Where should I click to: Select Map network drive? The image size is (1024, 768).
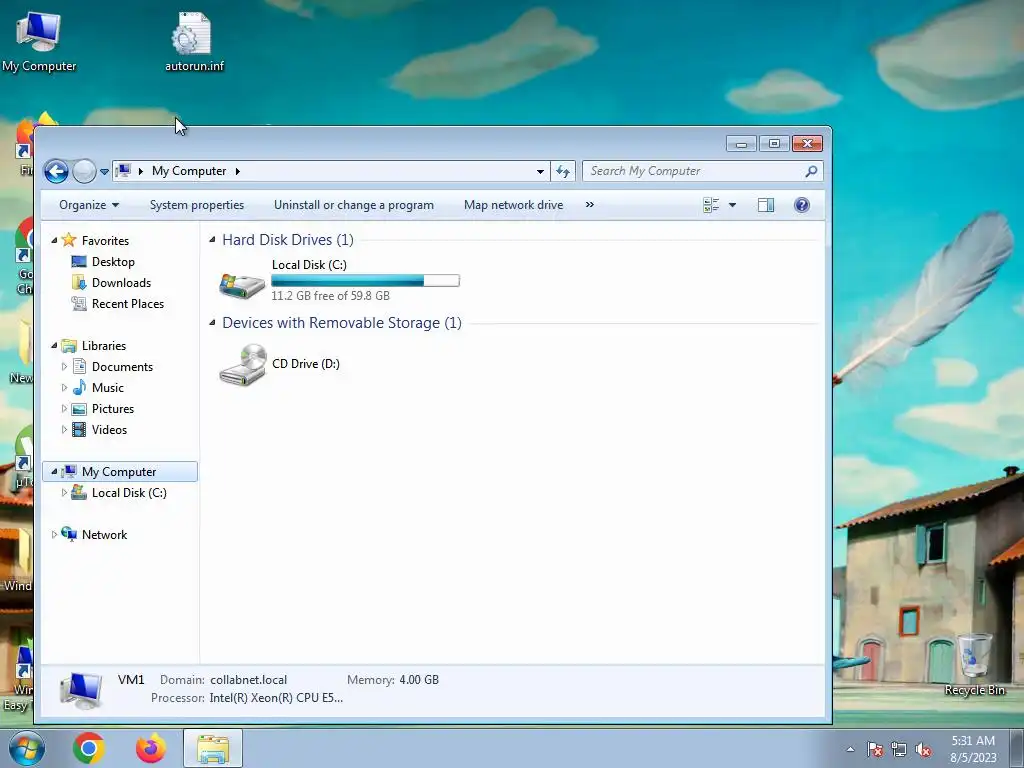(x=513, y=205)
